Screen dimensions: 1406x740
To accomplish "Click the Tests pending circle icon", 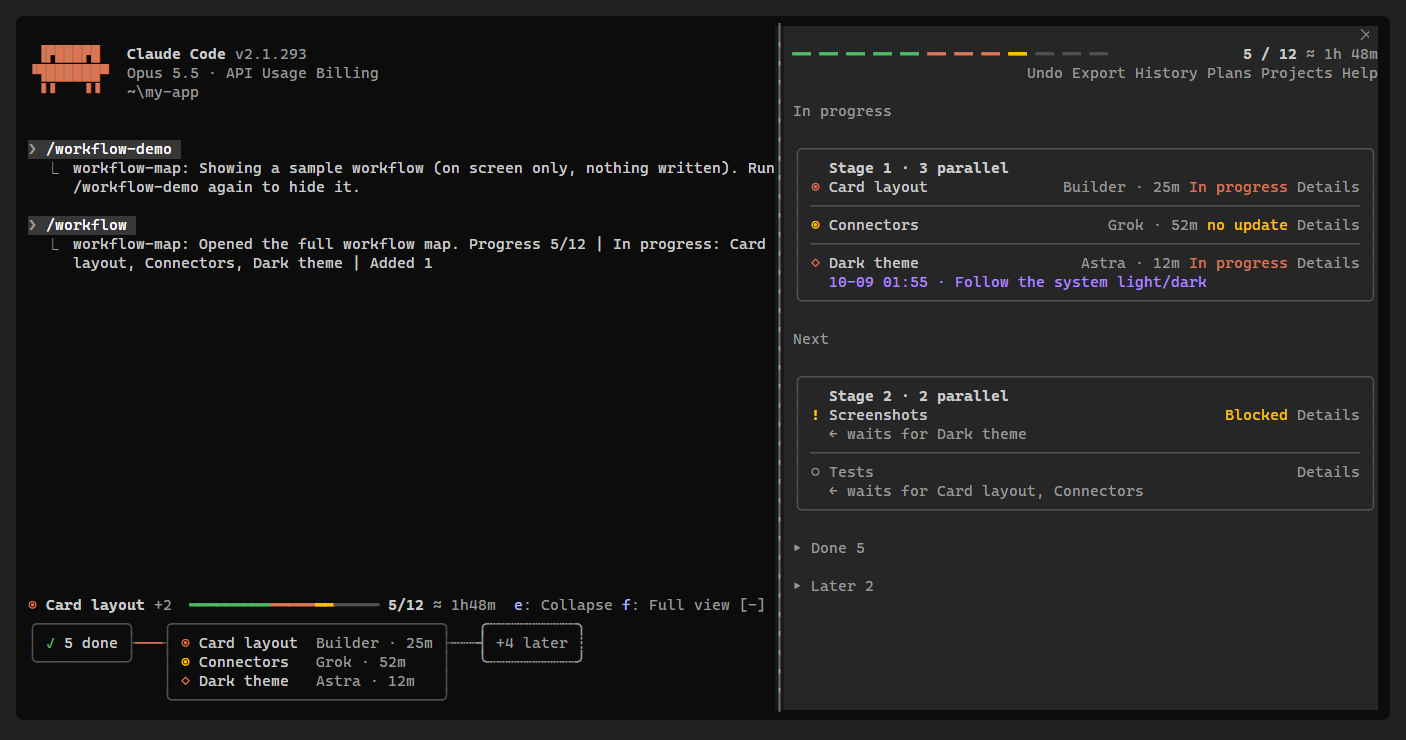I will click(815, 472).
